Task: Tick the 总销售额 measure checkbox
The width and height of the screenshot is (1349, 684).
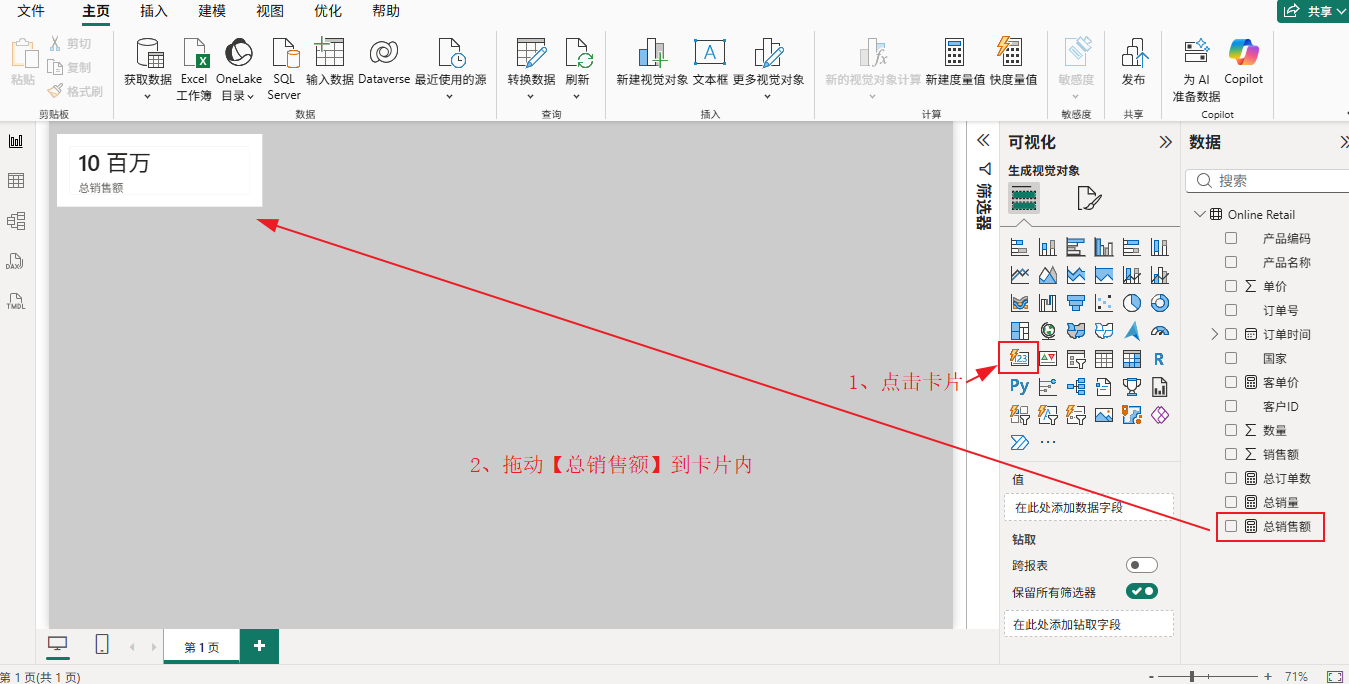Action: 1231,526
